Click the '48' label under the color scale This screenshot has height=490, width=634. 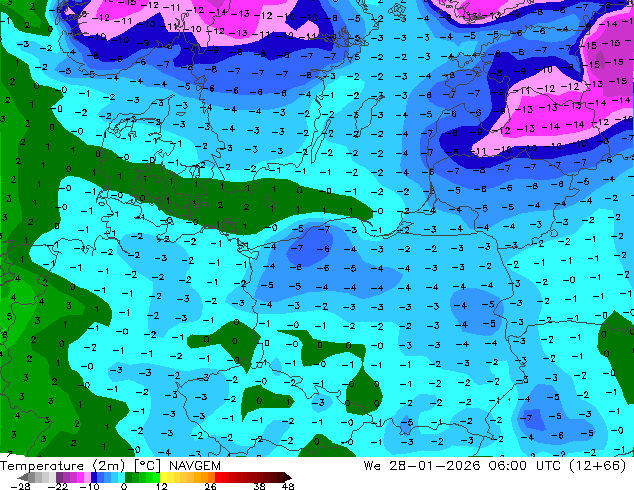(288, 486)
